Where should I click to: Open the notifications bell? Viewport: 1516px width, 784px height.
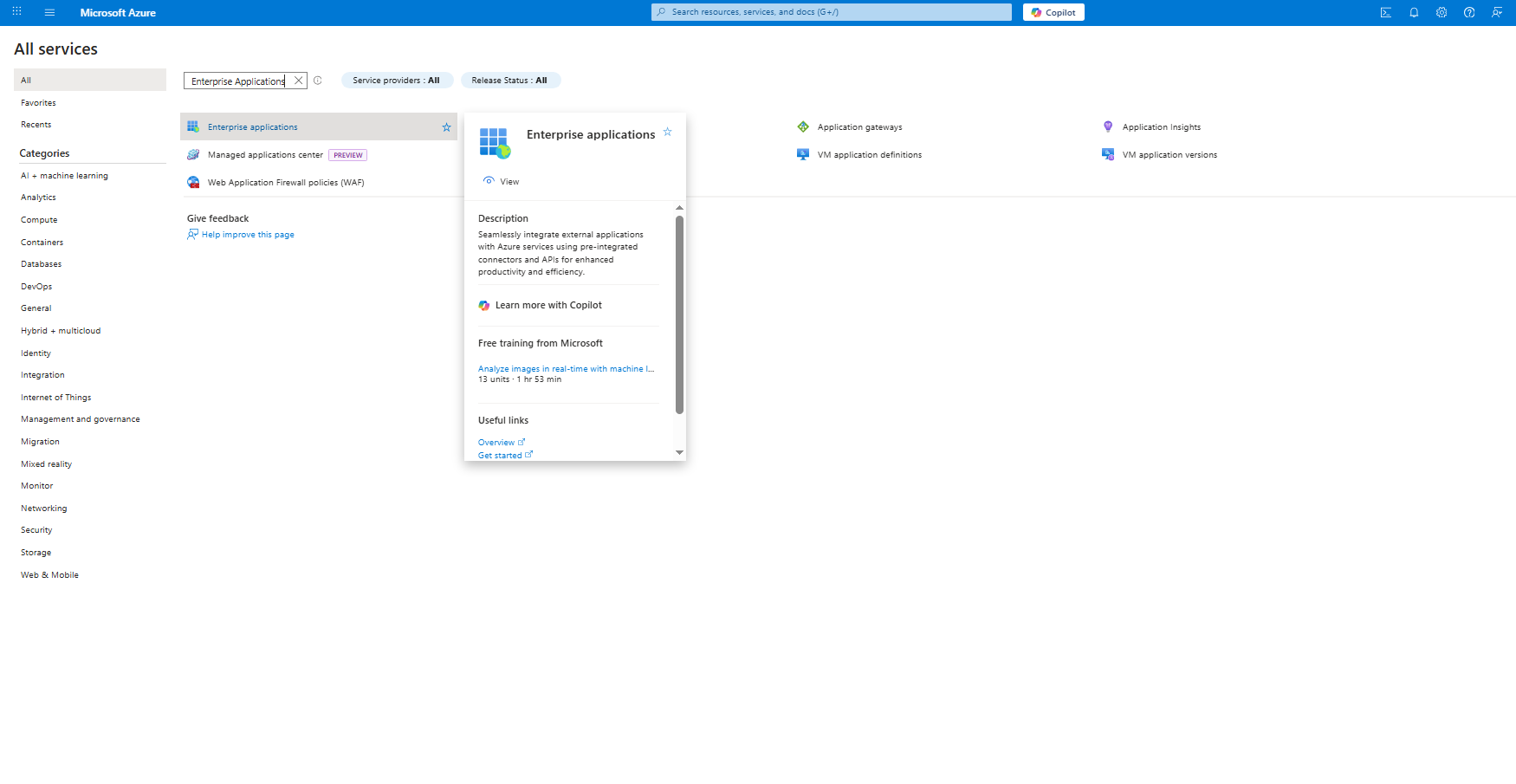point(1414,12)
